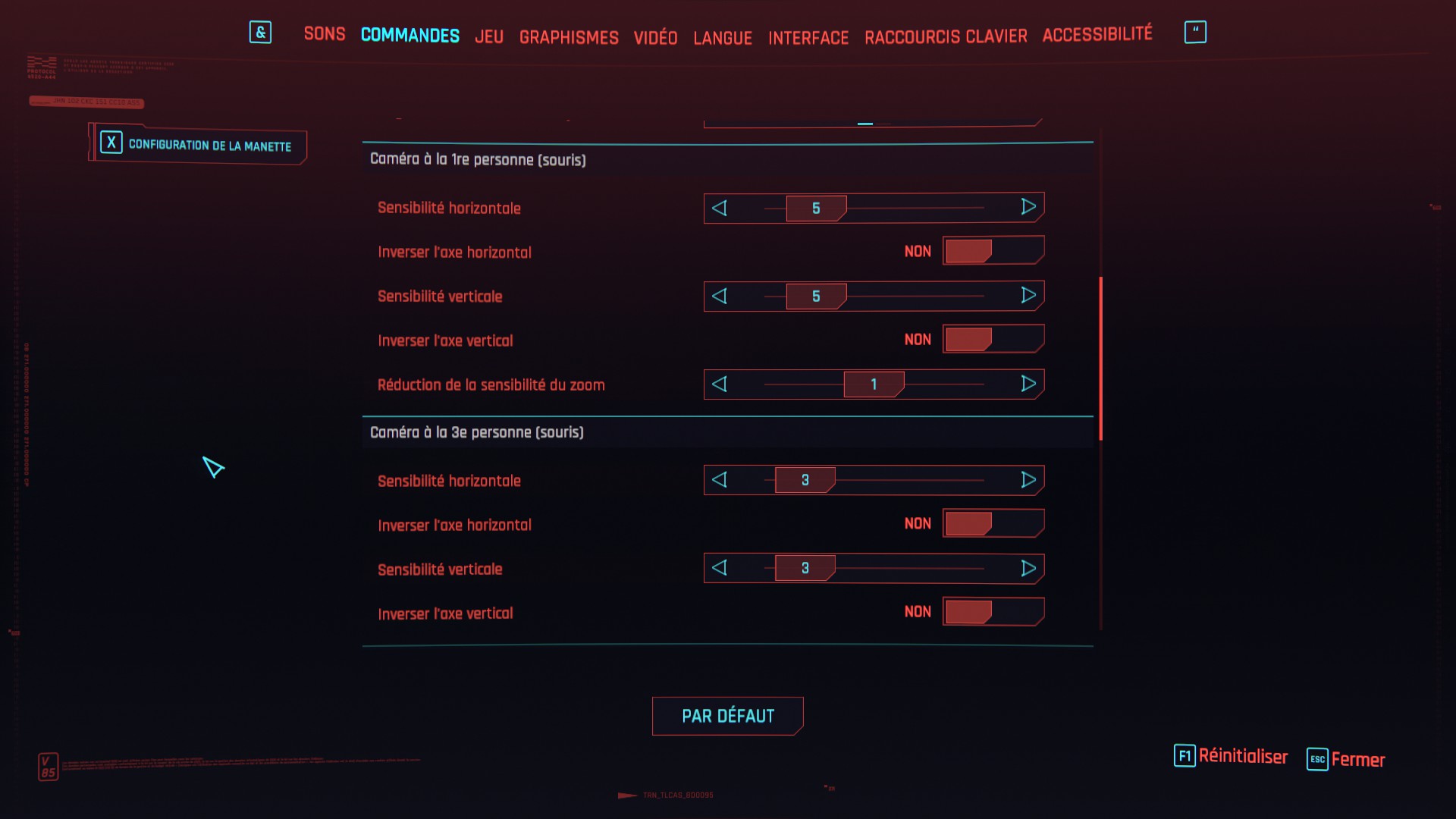
Task: Toggle first-person Inverser l'axe horizontal switch
Action: (993, 251)
